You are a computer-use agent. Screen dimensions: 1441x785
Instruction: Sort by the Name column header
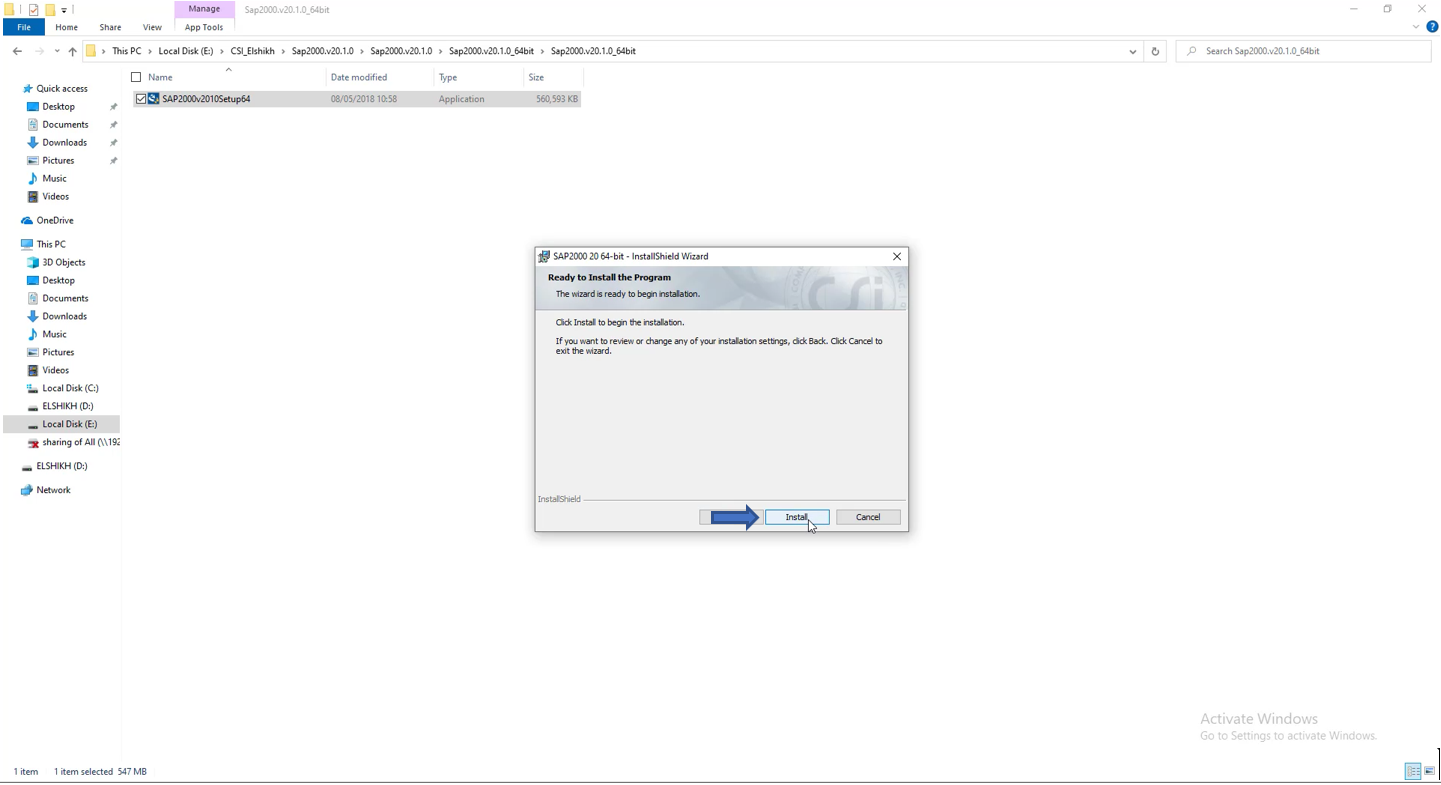(x=228, y=77)
